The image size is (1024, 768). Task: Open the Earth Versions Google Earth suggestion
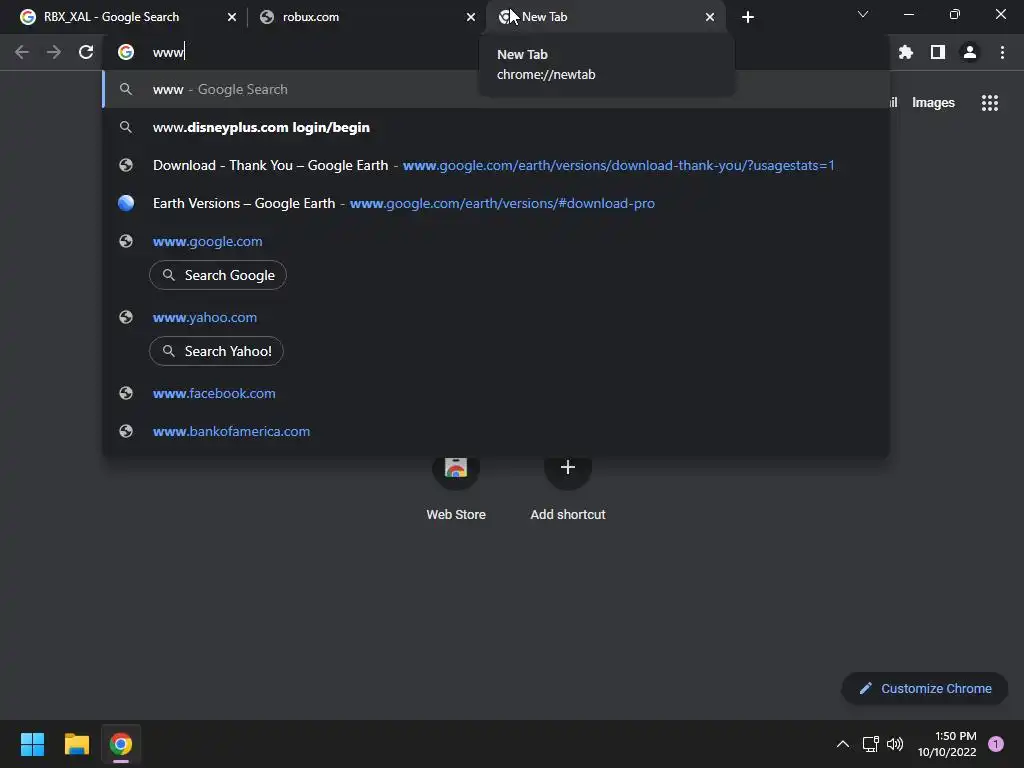tap(496, 203)
